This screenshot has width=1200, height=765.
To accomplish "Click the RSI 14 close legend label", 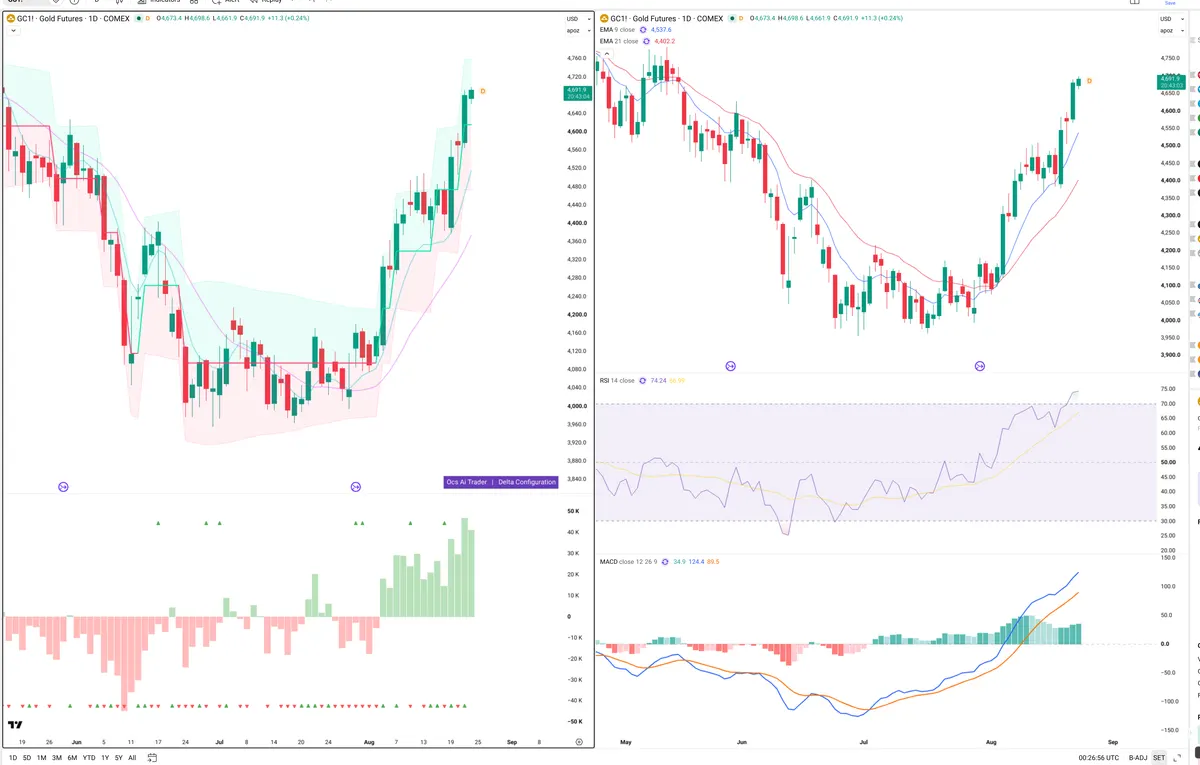I will pos(617,381).
